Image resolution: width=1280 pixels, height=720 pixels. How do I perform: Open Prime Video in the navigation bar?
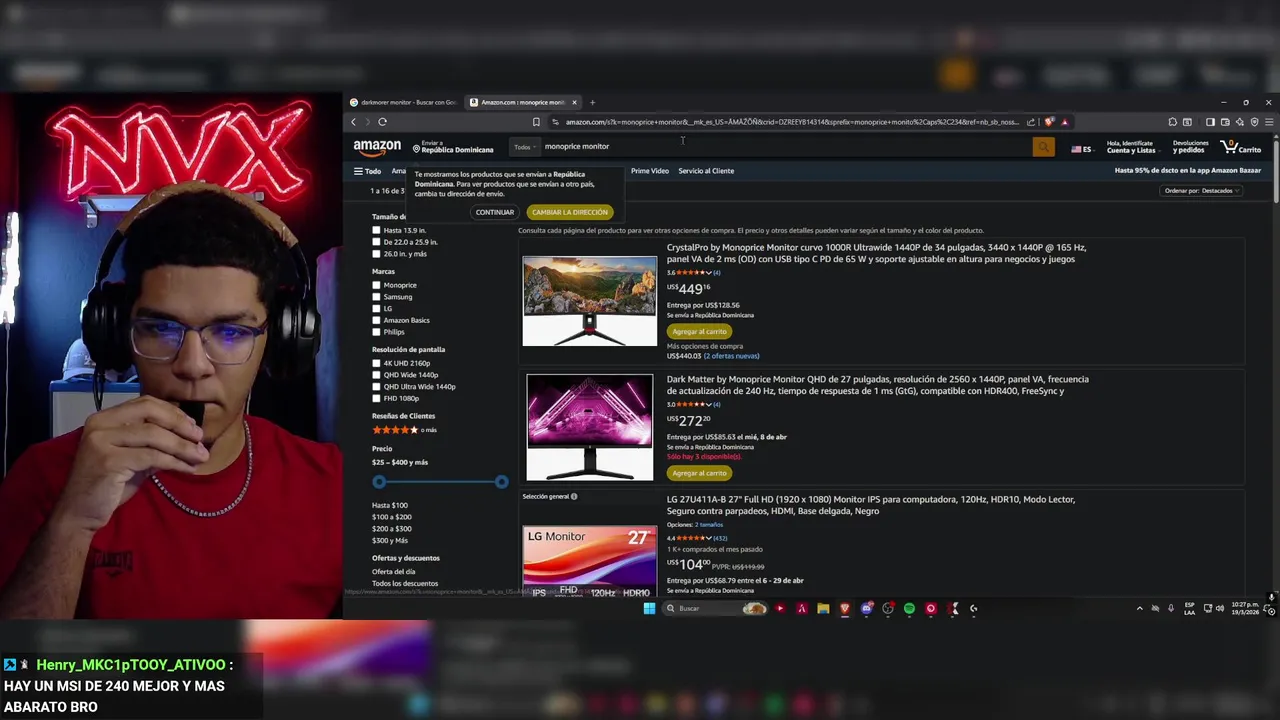coord(650,171)
